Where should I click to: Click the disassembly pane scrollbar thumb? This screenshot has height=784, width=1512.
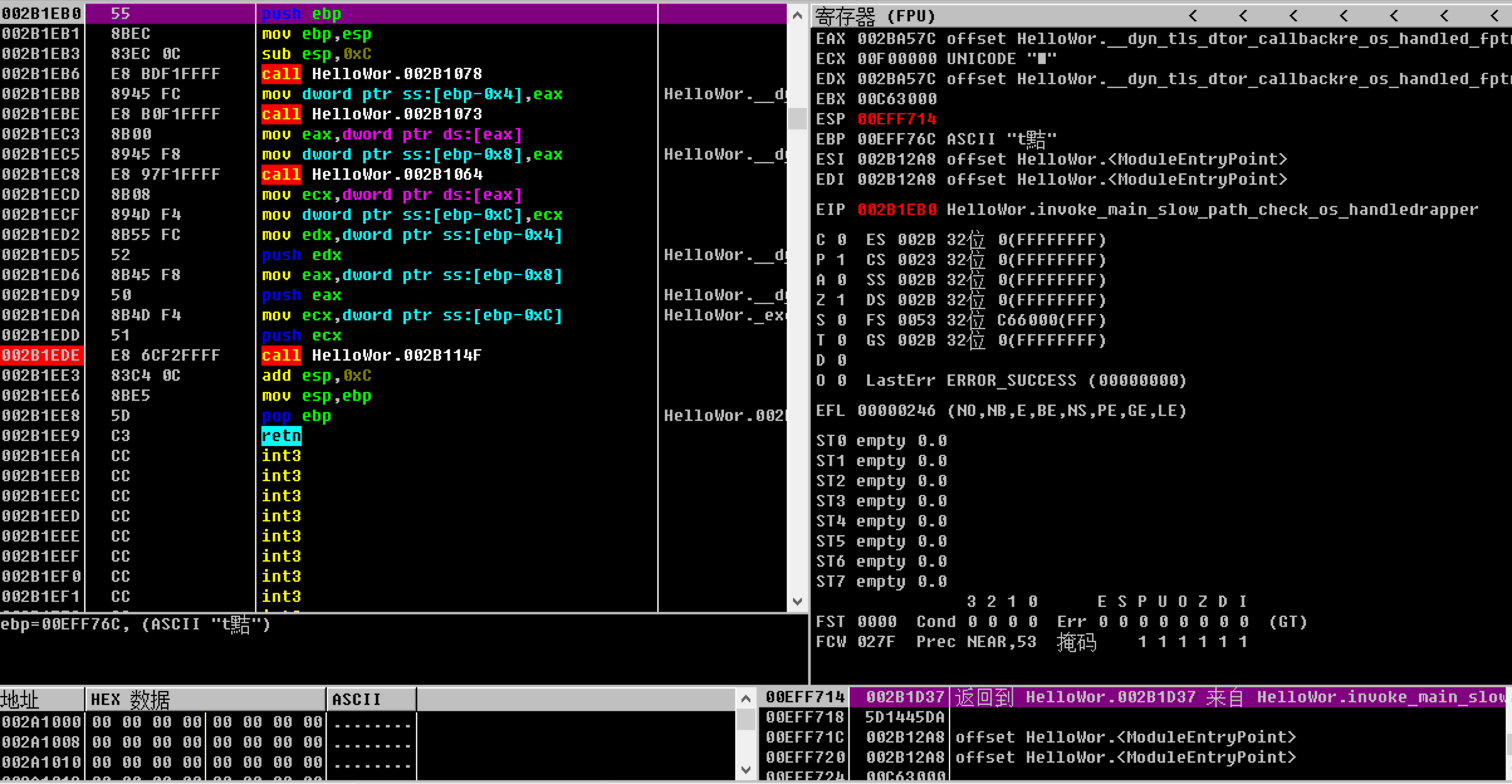[797, 117]
